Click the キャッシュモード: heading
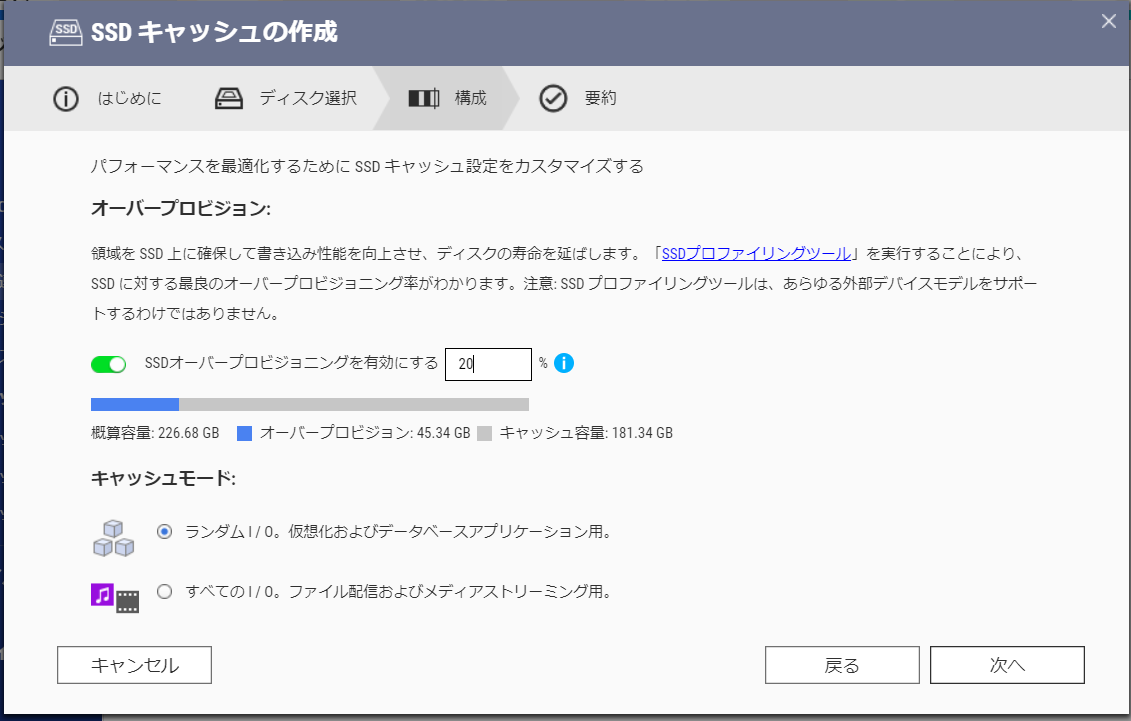This screenshot has width=1131, height=721. pos(164,478)
